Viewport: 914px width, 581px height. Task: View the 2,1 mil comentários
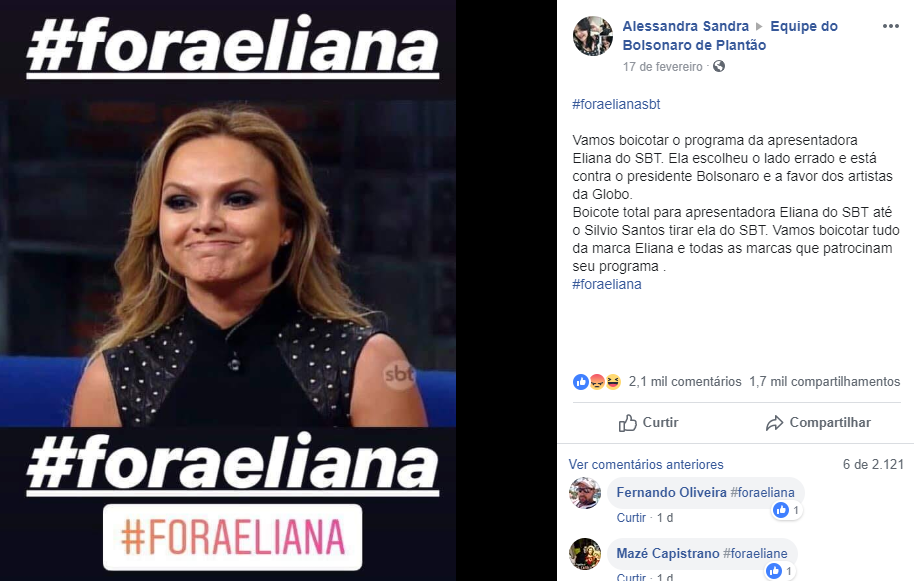tap(685, 382)
